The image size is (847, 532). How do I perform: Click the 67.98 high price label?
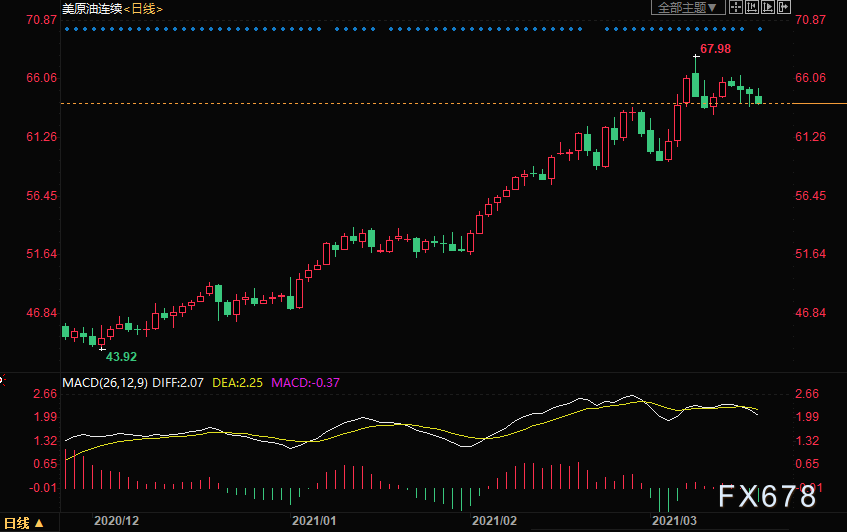(x=715, y=49)
